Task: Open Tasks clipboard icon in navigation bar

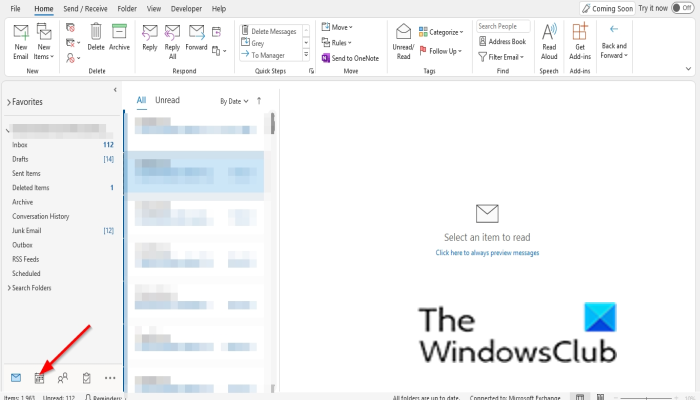Action: [87, 378]
